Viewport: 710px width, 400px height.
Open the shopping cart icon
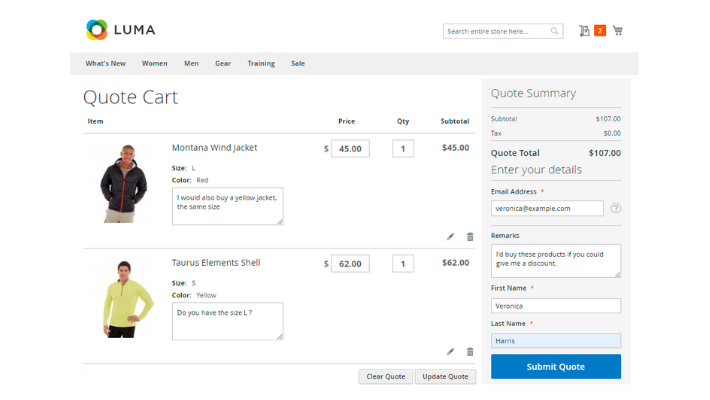(617, 31)
